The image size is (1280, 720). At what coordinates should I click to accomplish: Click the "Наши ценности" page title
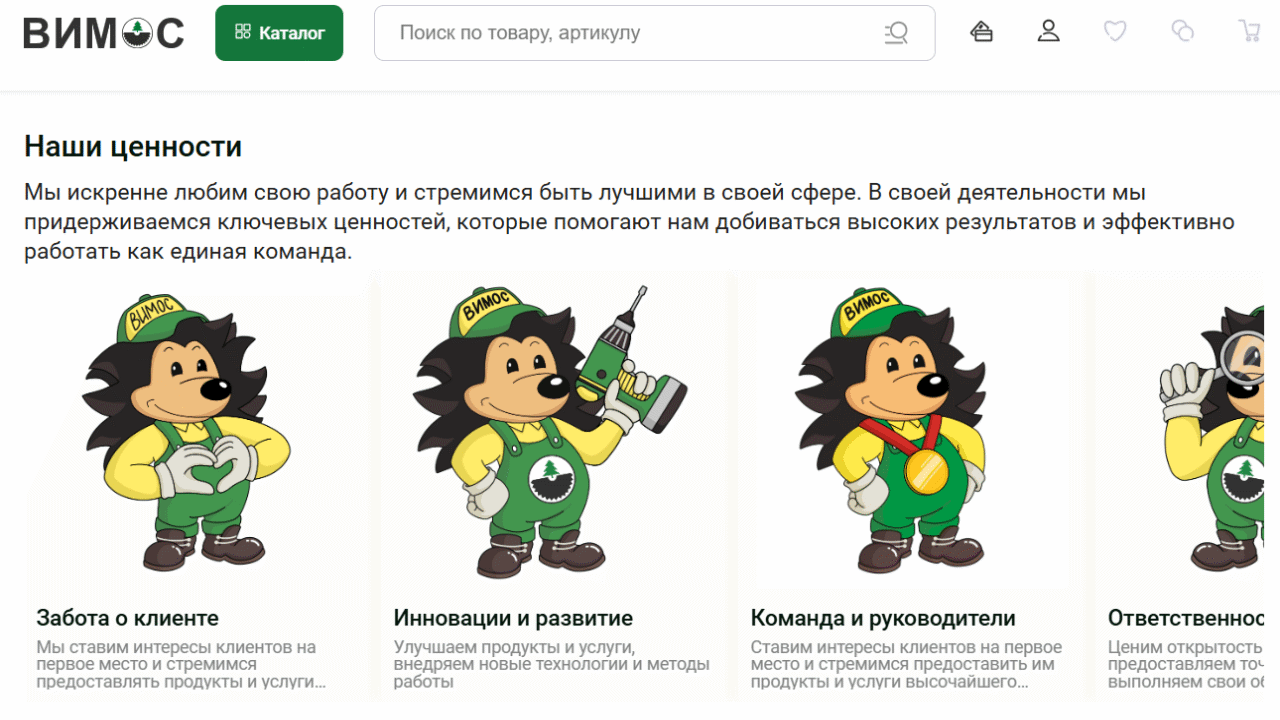coord(133,147)
